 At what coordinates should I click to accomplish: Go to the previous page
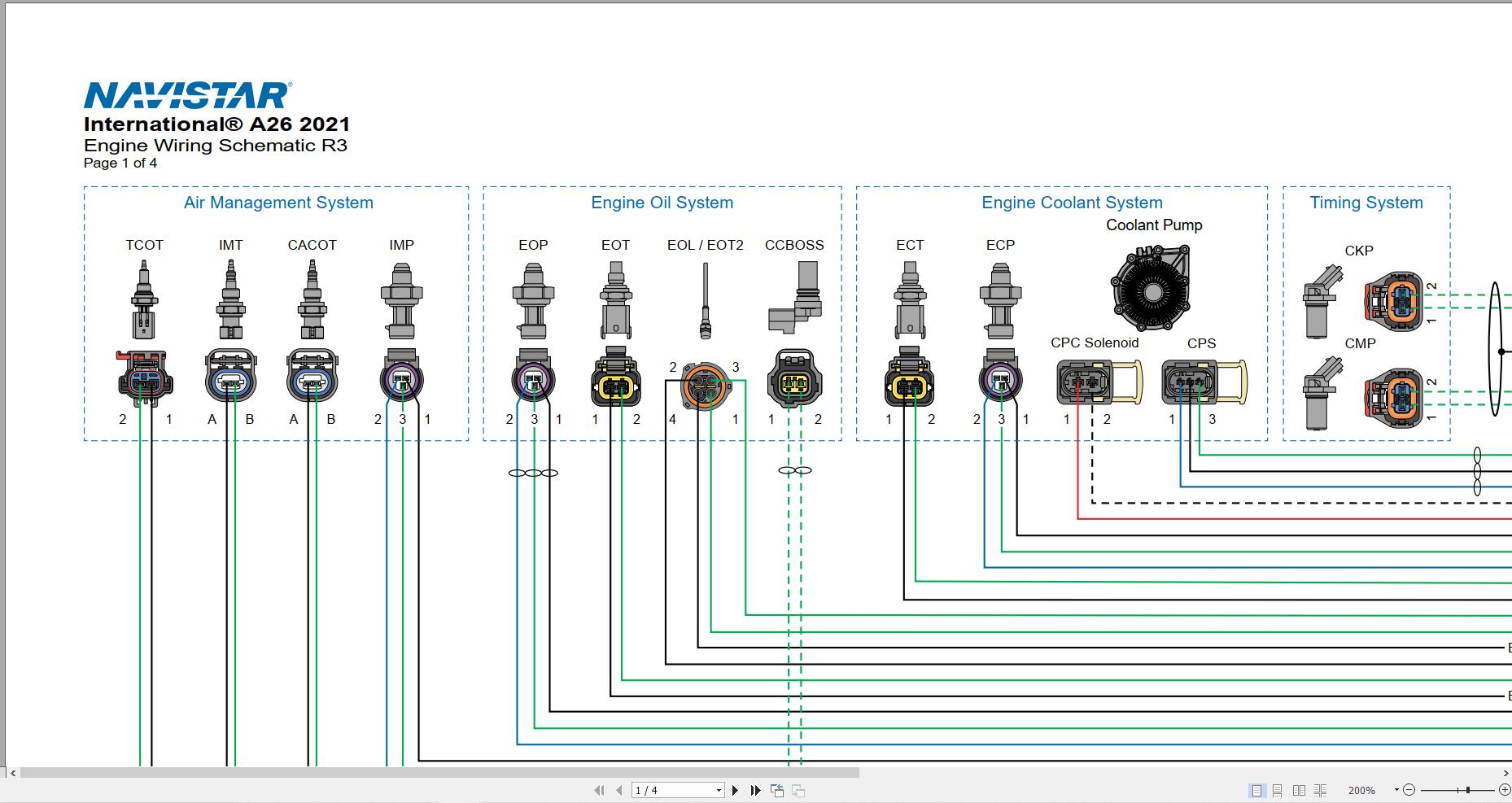point(619,790)
